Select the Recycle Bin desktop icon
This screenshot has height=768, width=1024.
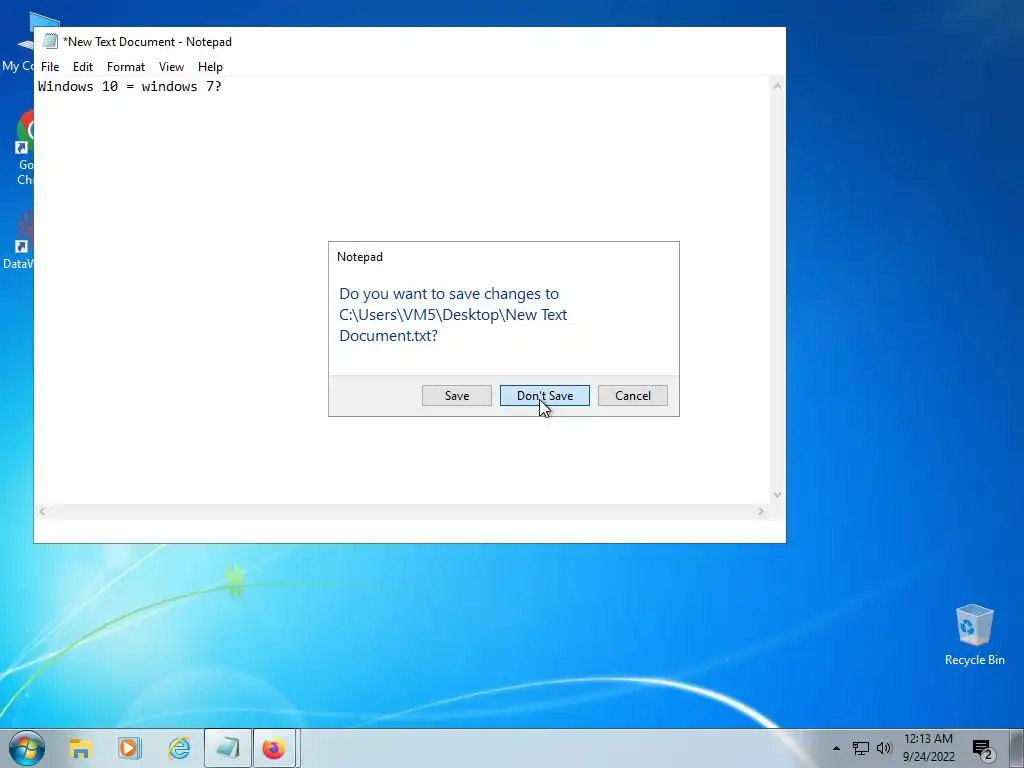[974, 635]
